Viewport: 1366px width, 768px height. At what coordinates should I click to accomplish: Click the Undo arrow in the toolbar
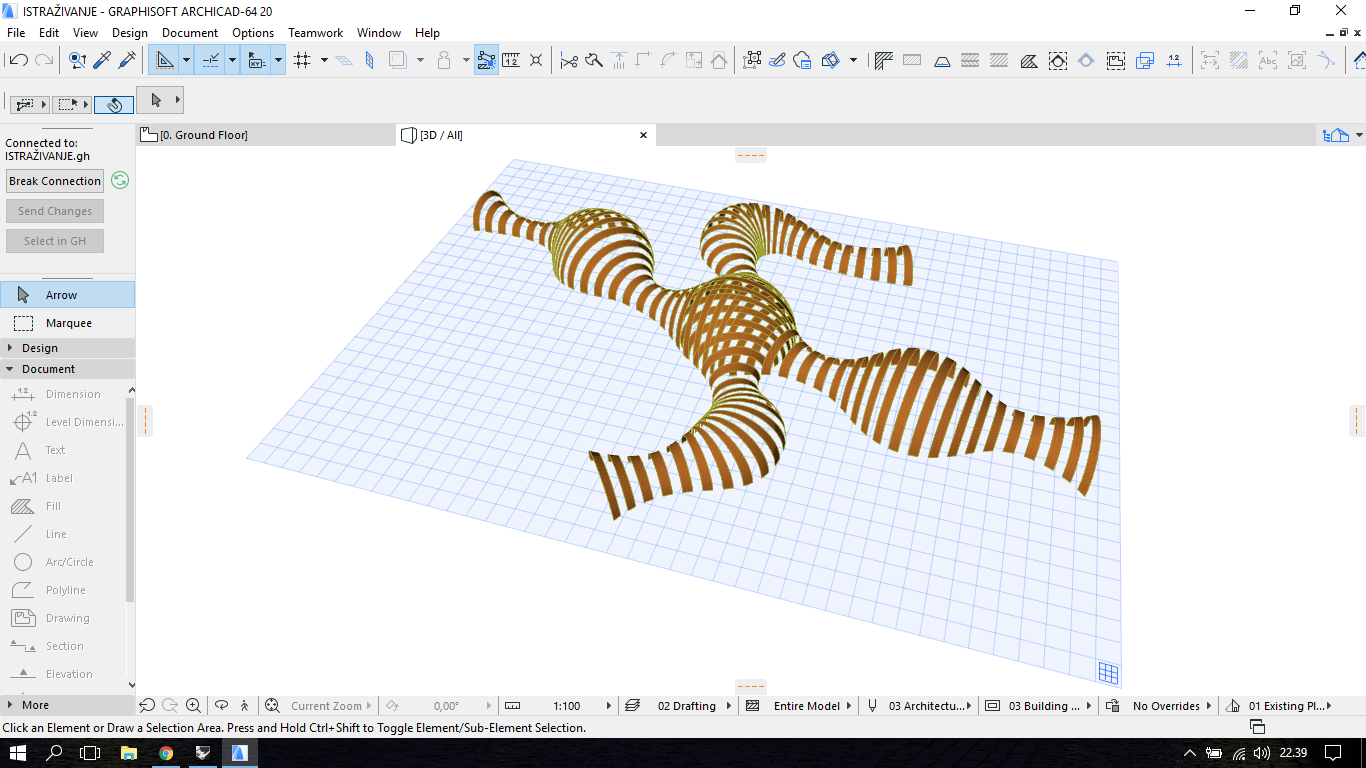(x=17, y=60)
